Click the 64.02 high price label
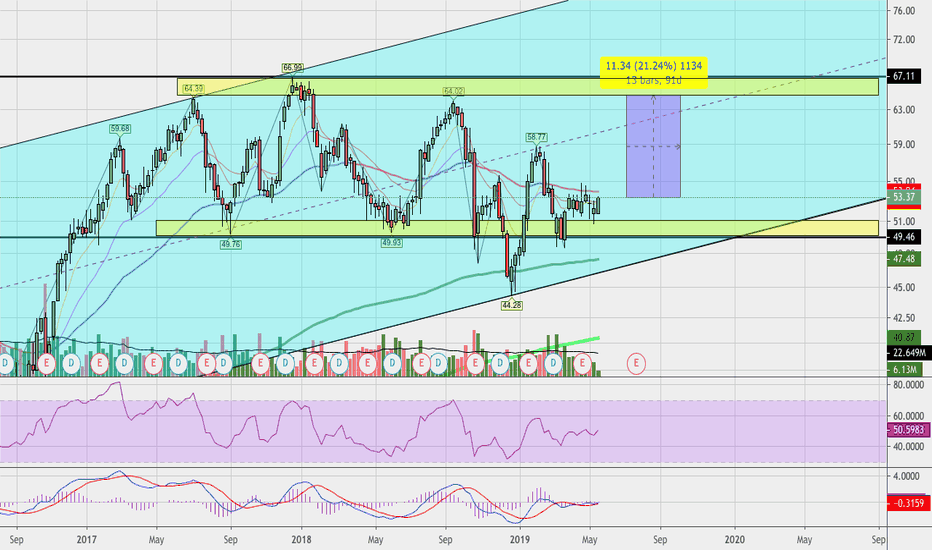This screenshot has width=932, height=550. (454, 92)
